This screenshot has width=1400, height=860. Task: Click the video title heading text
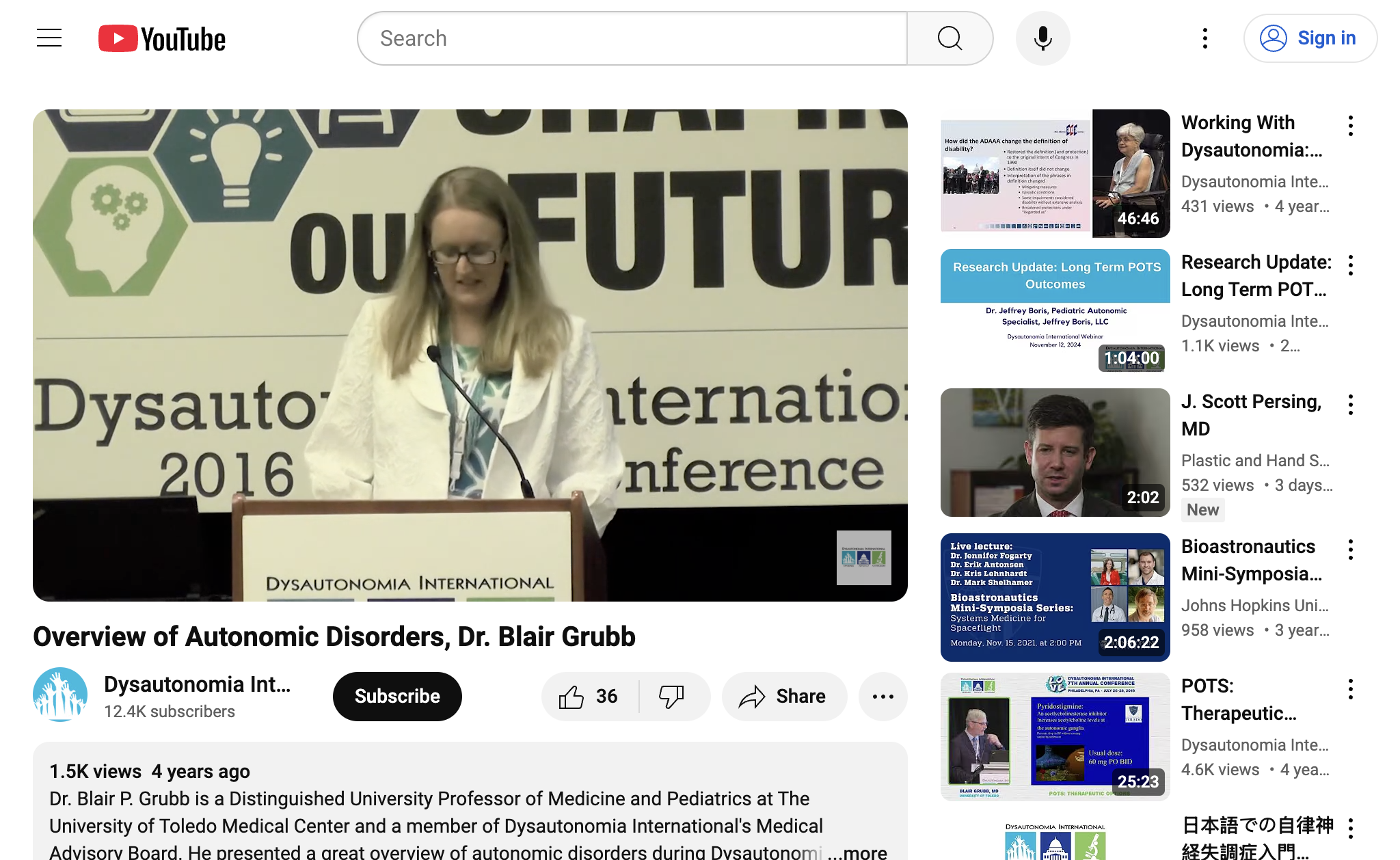pos(334,636)
